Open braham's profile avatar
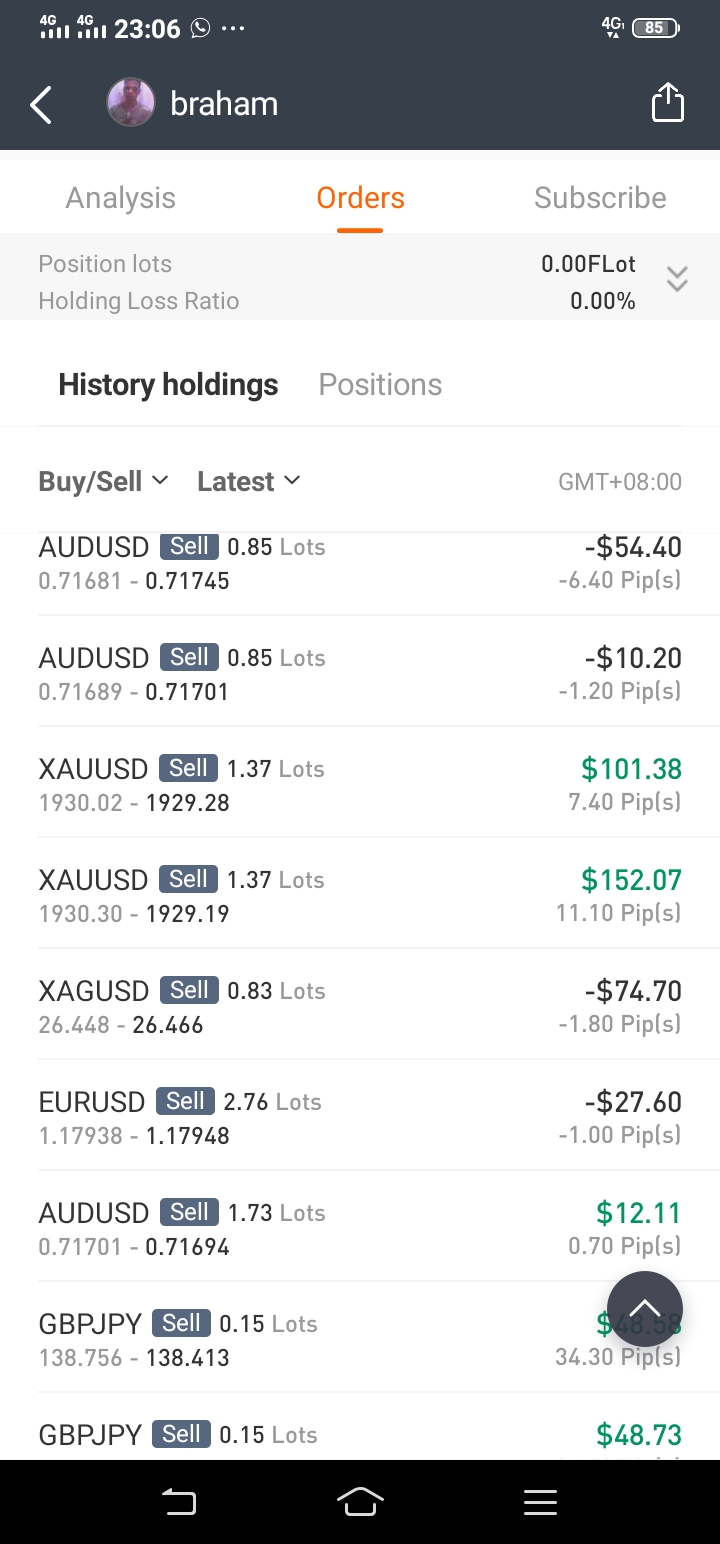This screenshot has width=720, height=1544. pos(131,103)
